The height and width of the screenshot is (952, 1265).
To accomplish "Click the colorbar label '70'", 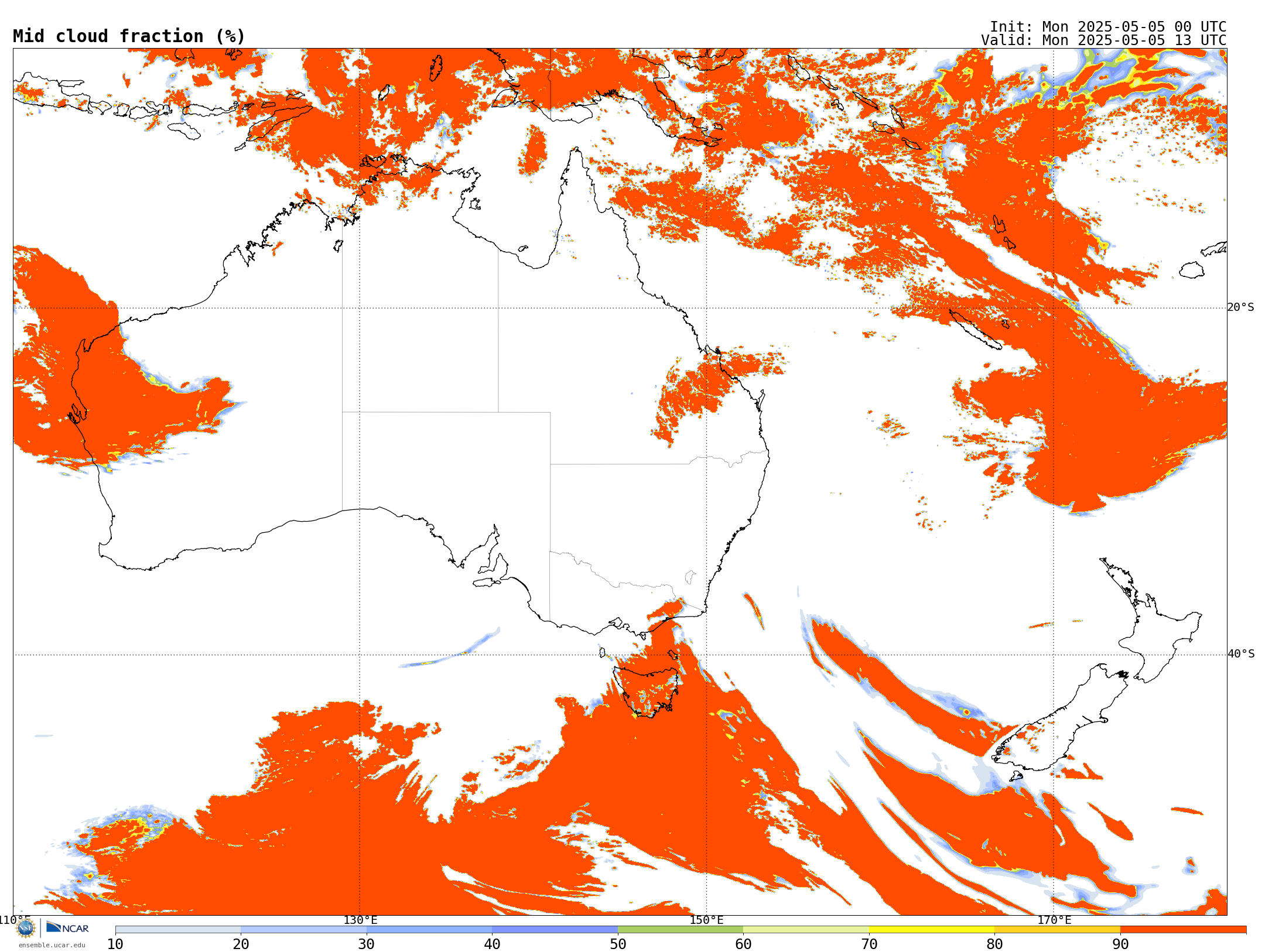I will [x=869, y=944].
